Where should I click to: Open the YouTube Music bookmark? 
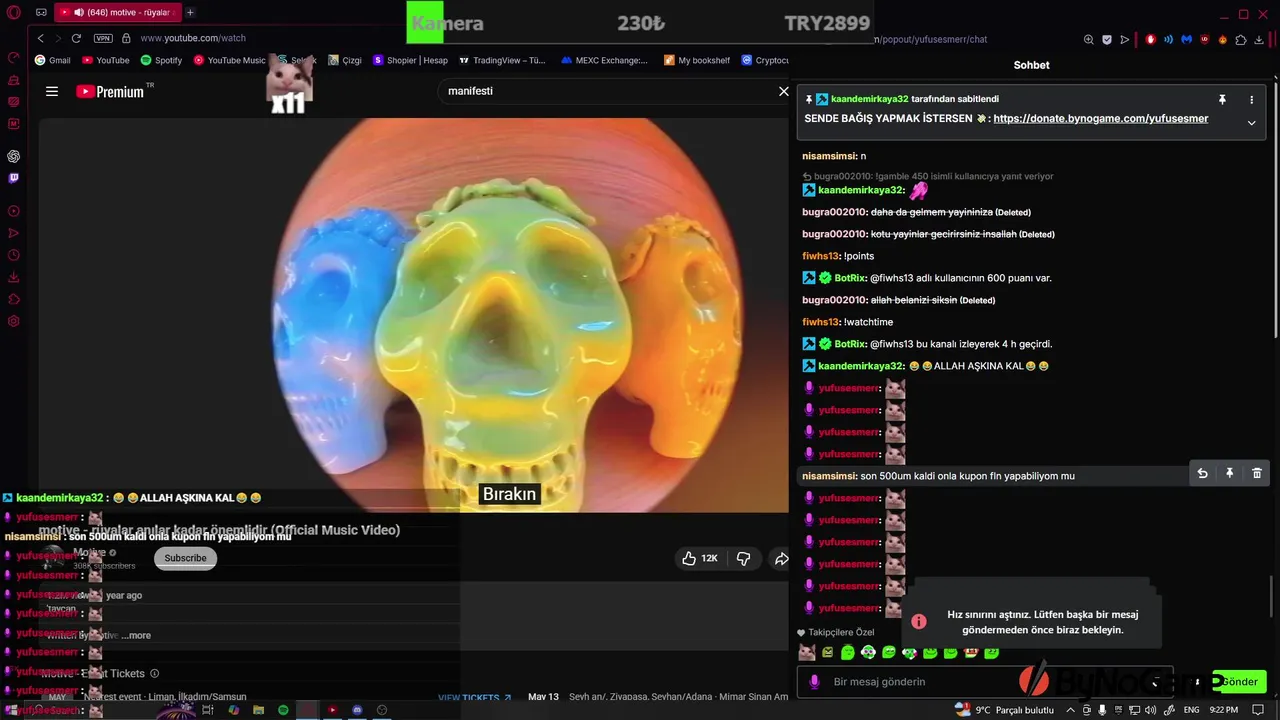click(229, 60)
